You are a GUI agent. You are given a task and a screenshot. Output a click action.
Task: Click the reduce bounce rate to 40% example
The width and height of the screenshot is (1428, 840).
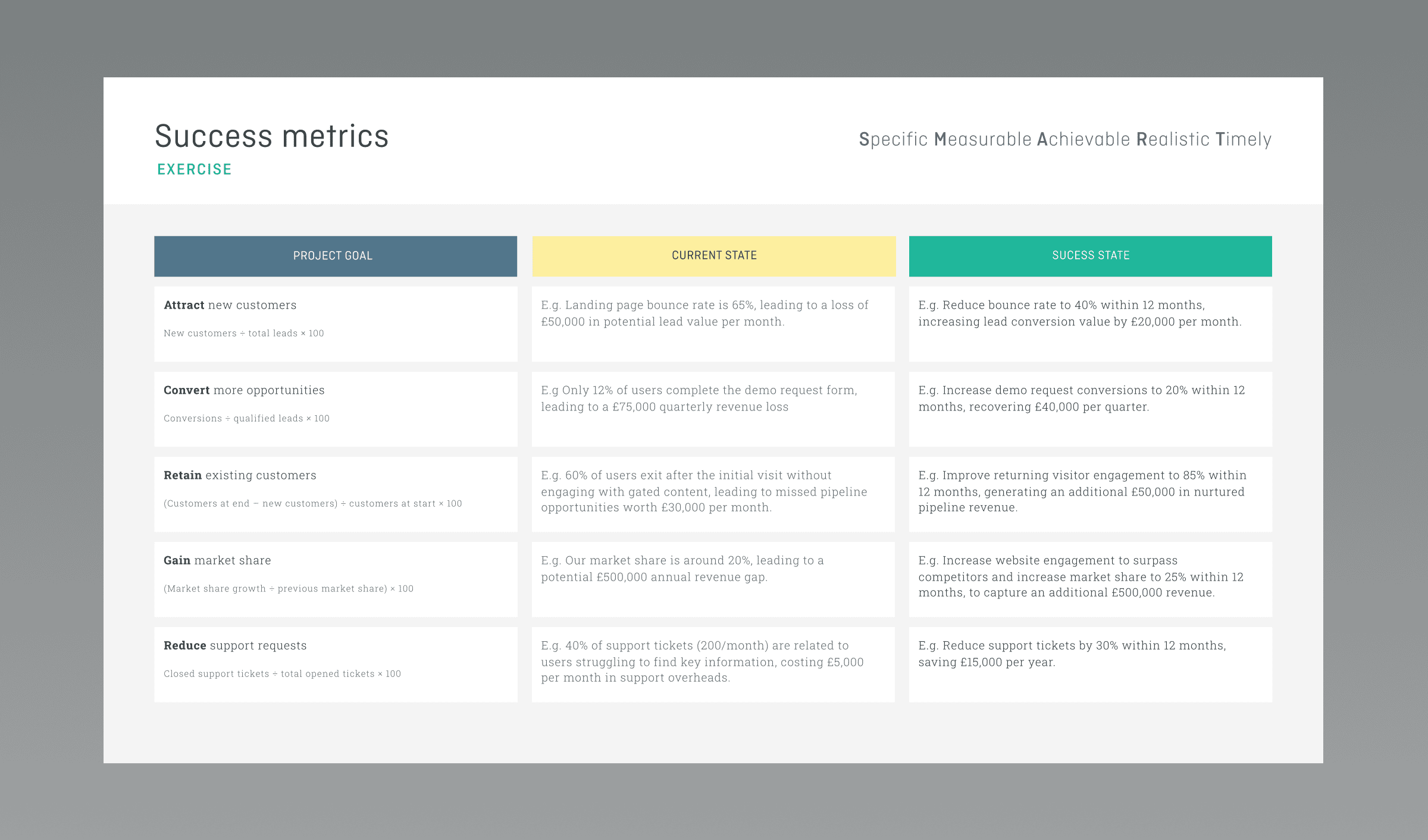(x=1079, y=313)
